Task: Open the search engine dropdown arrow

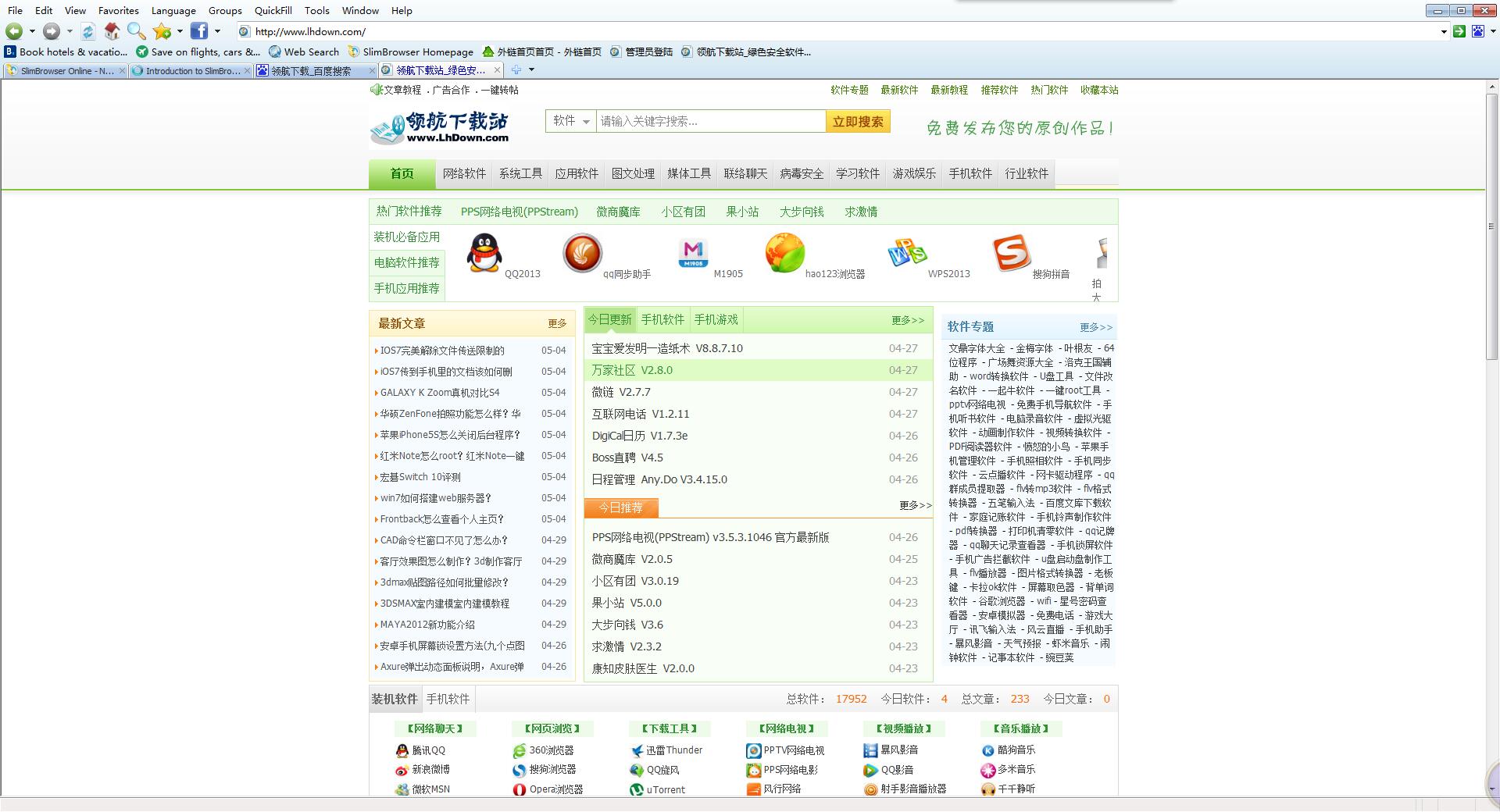Action: 1491,31
